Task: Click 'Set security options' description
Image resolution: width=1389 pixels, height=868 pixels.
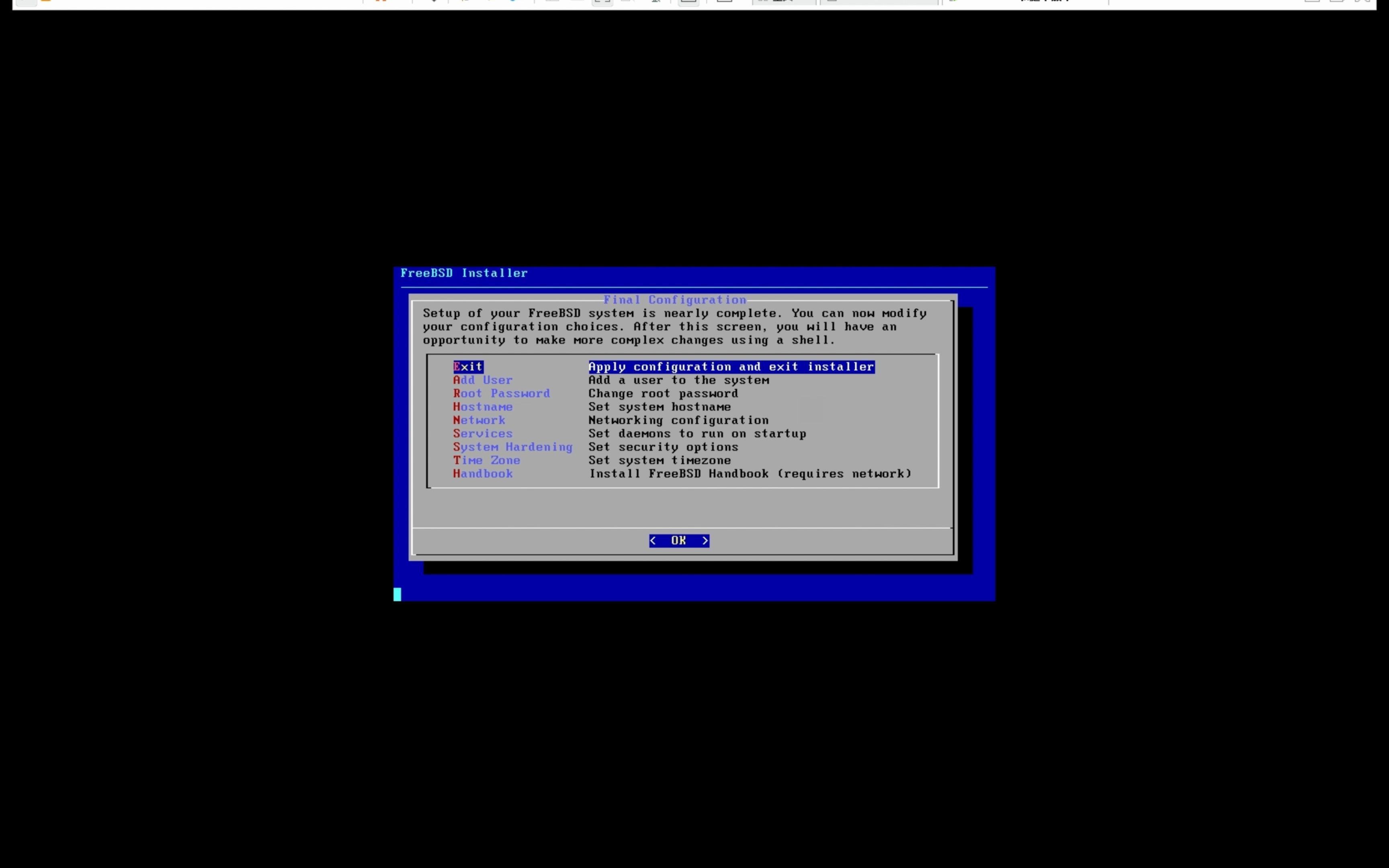Action: (663, 446)
